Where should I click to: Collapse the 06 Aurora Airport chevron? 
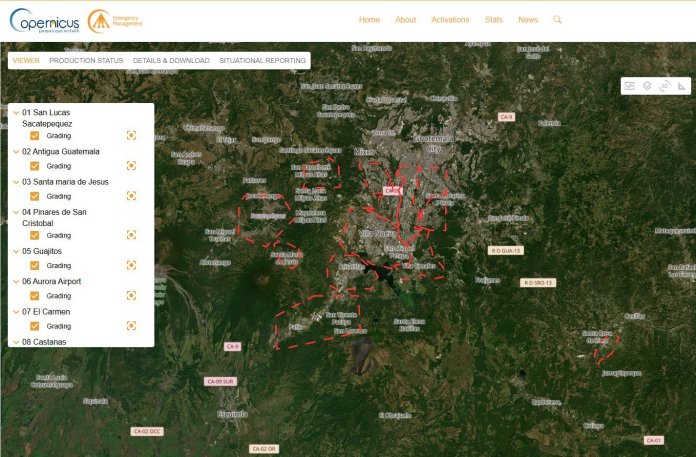16,282
